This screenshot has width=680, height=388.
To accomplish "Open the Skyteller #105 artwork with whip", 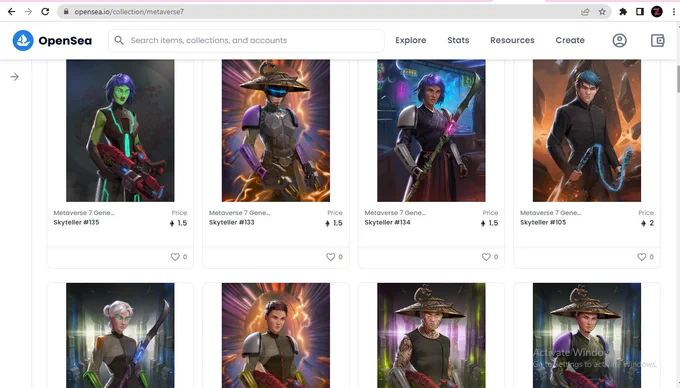I will pyautogui.click(x=587, y=130).
